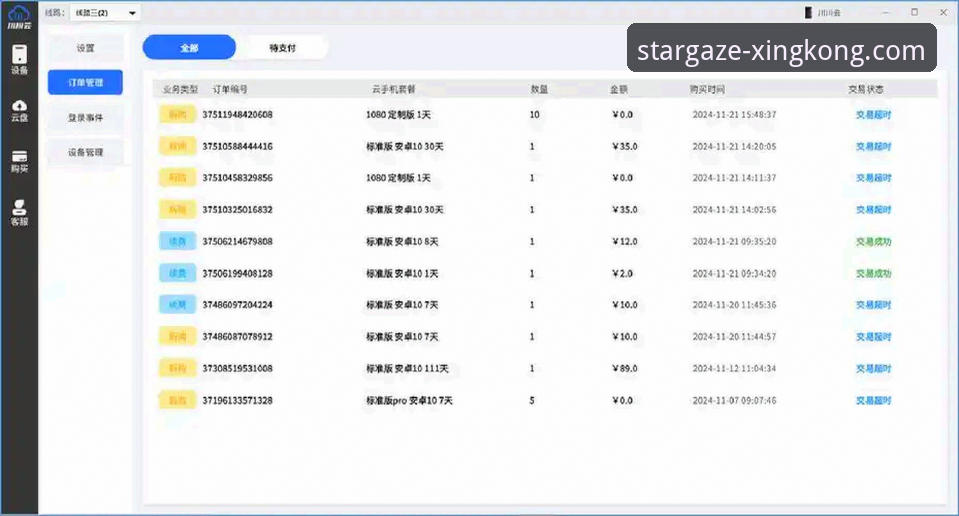This screenshot has width=959, height=516.
Task: Click 交易超时 status of order 37510588444416
Action: tap(873, 146)
